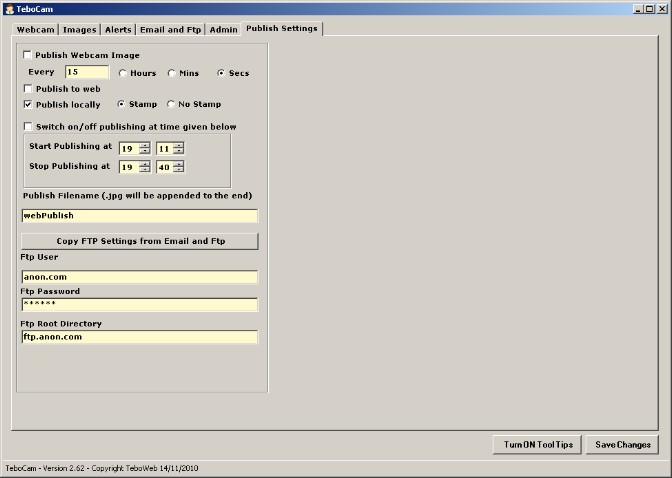Enable the Publish Webcam Image checkbox
The width and height of the screenshot is (672, 478).
point(27,55)
